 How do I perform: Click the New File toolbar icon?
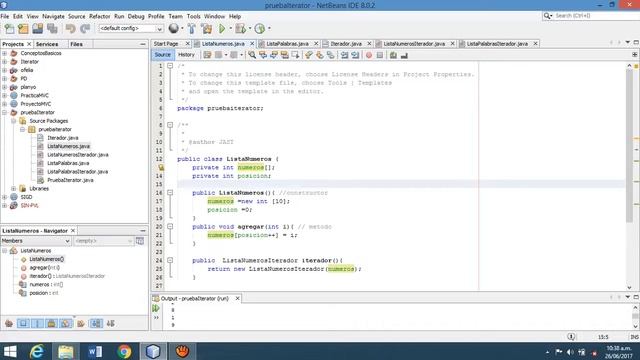click(x=9, y=29)
